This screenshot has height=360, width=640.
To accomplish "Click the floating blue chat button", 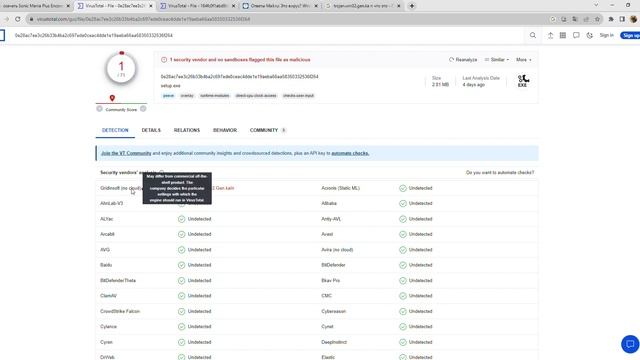I will tap(630, 344).
